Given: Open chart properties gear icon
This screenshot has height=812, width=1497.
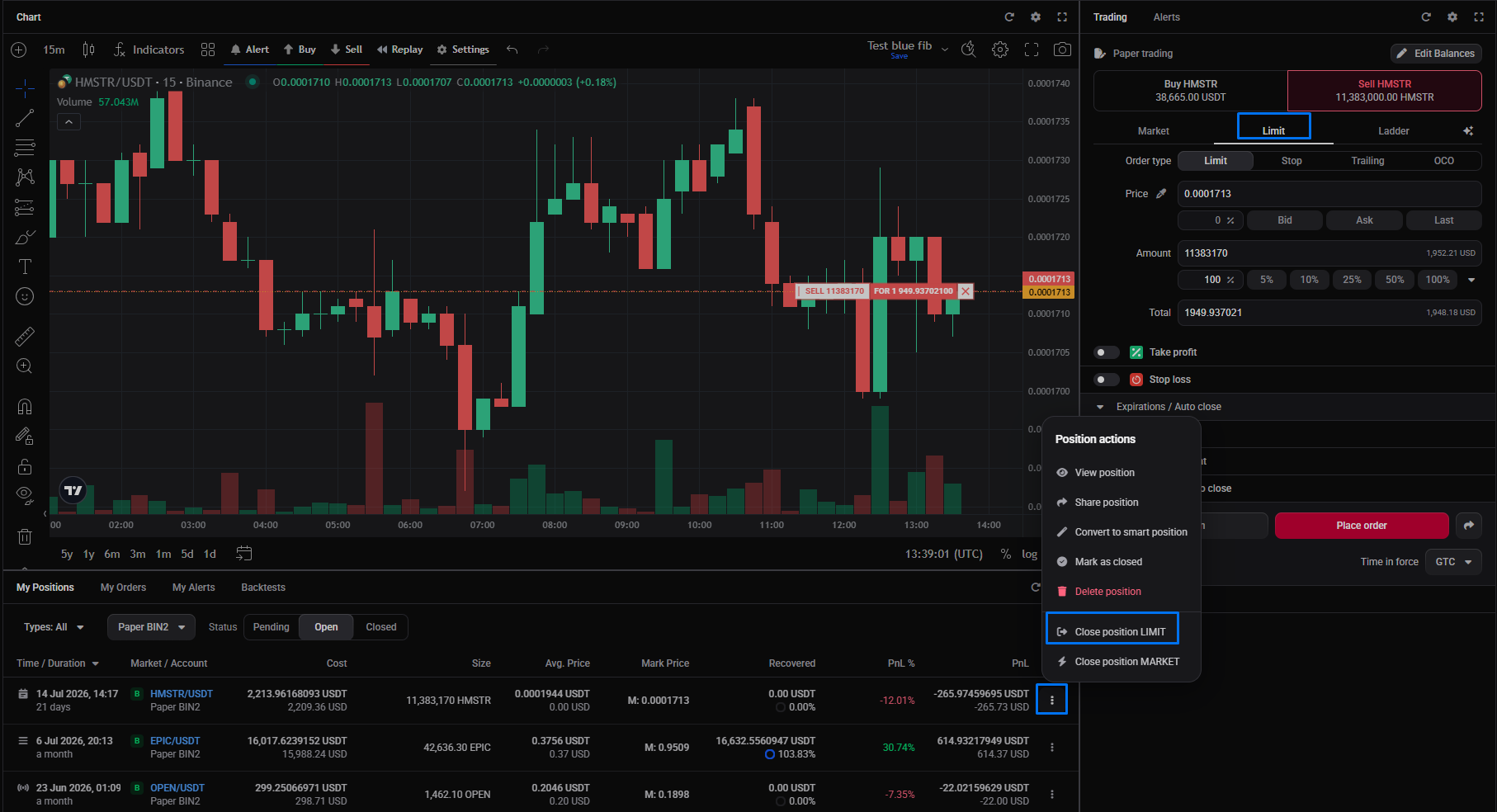Looking at the screenshot, I should coord(1000,50).
